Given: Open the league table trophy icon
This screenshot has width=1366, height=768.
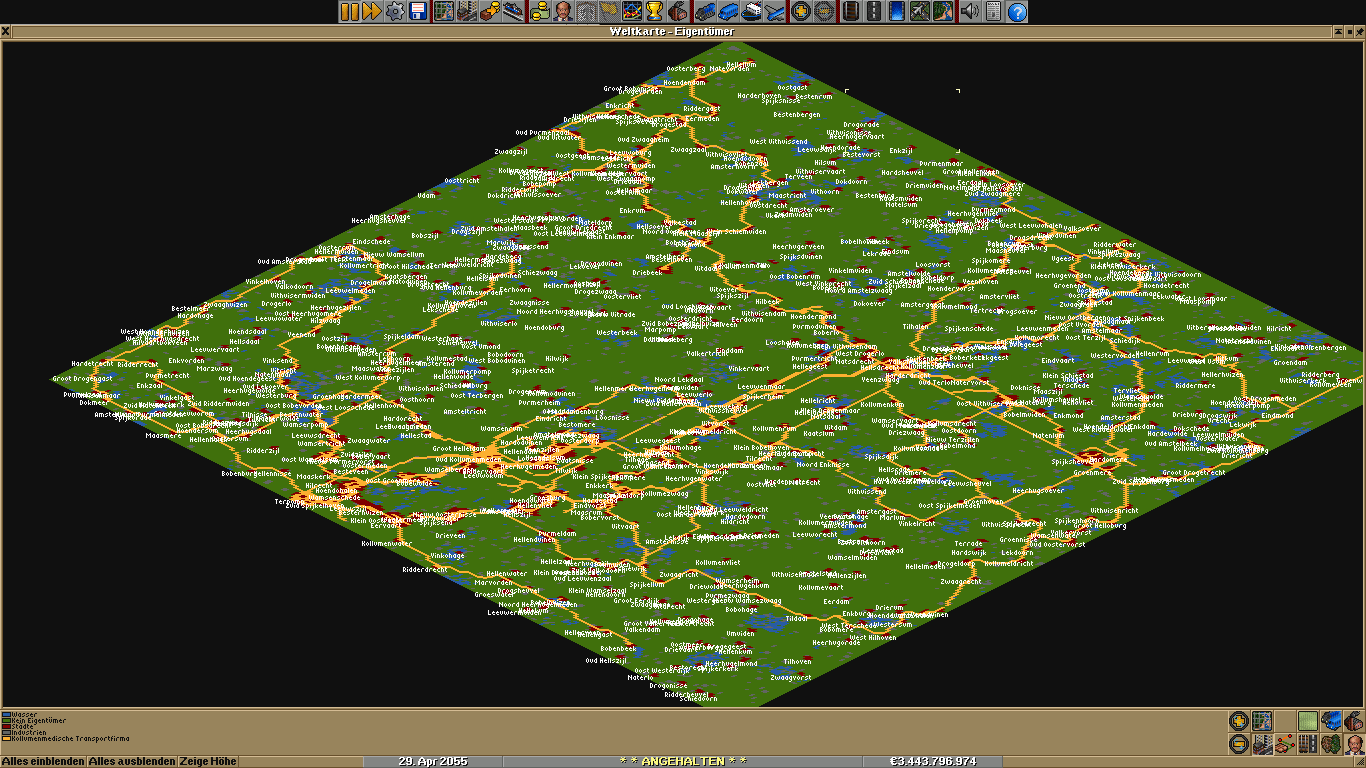Looking at the screenshot, I should [654, 12].
